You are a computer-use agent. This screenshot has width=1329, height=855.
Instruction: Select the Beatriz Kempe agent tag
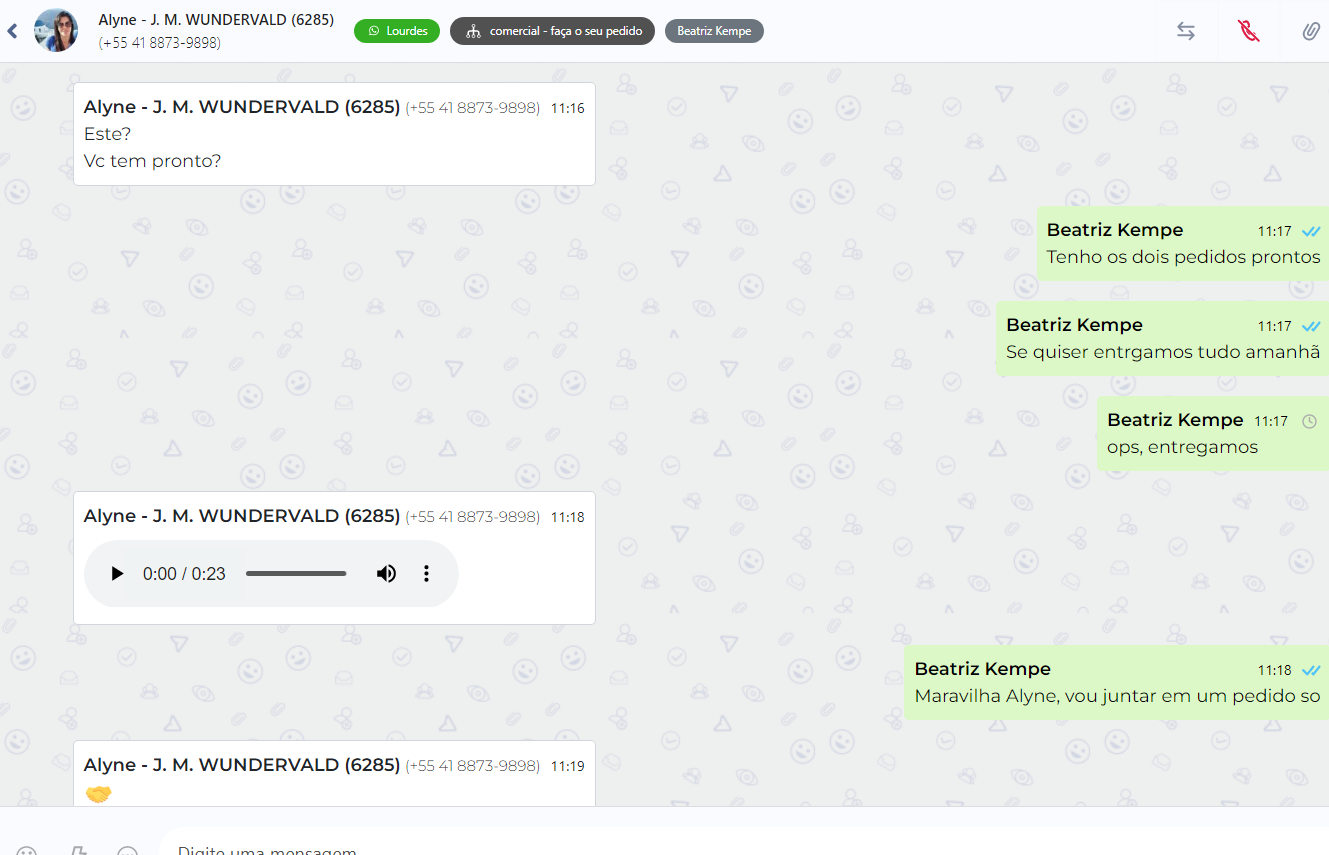click(x=714, y=31)
